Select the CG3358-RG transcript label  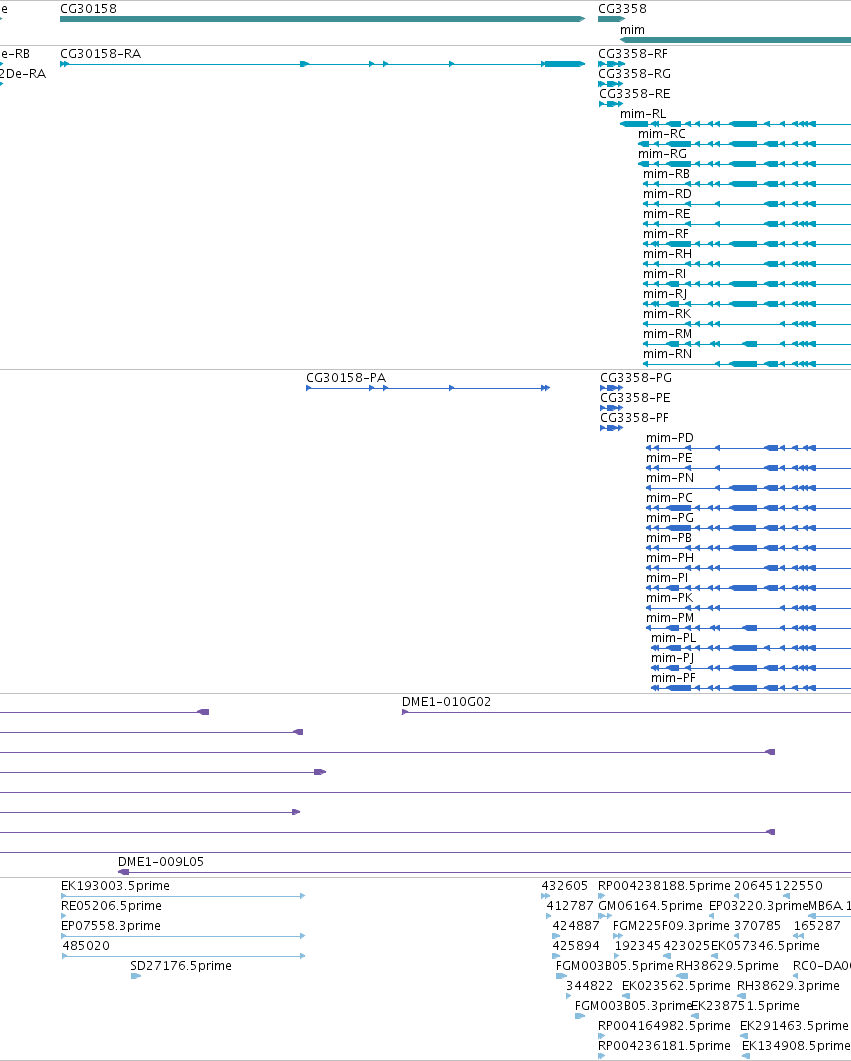pos(635,74)
